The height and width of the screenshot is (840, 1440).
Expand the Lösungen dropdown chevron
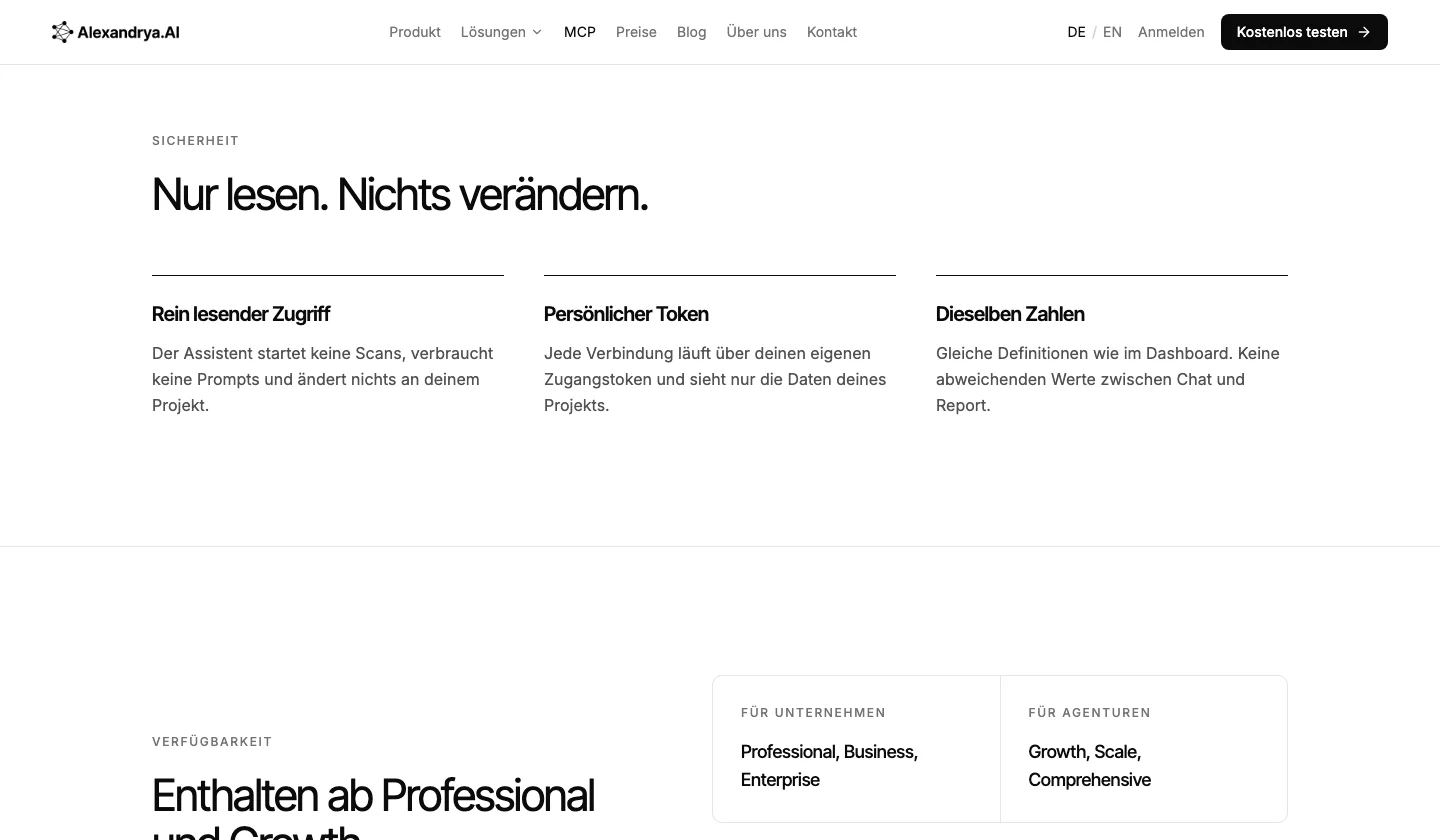537,32
